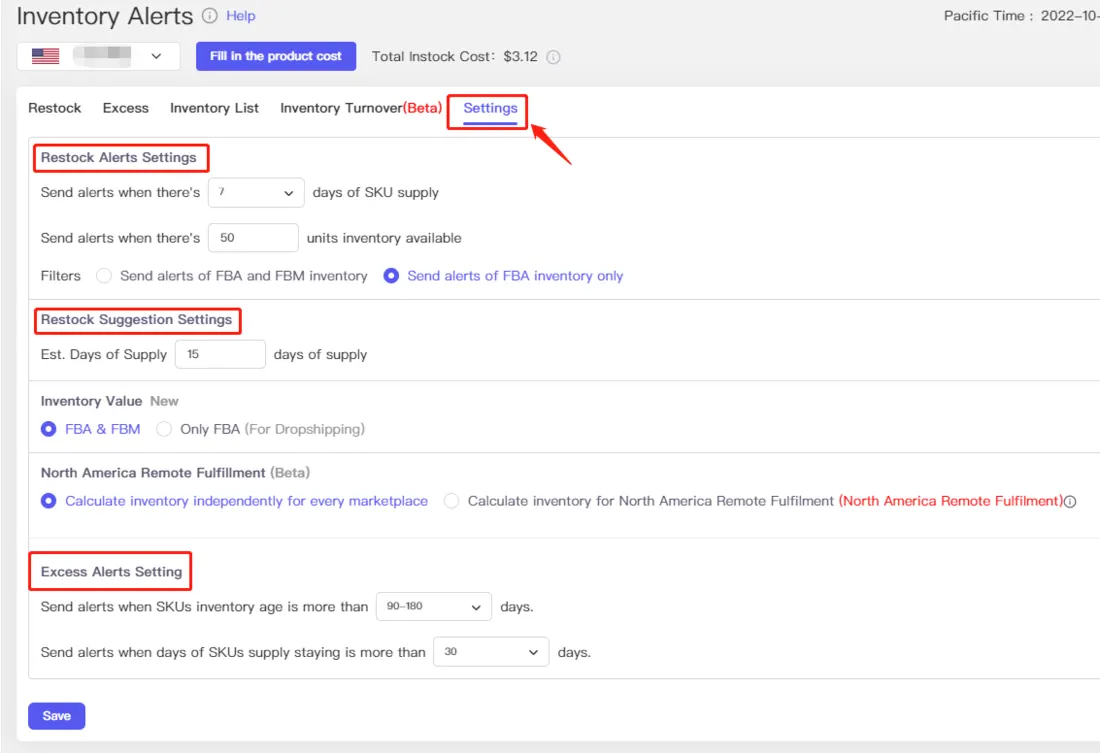
Task: Click the Save button
Action: 56,715
